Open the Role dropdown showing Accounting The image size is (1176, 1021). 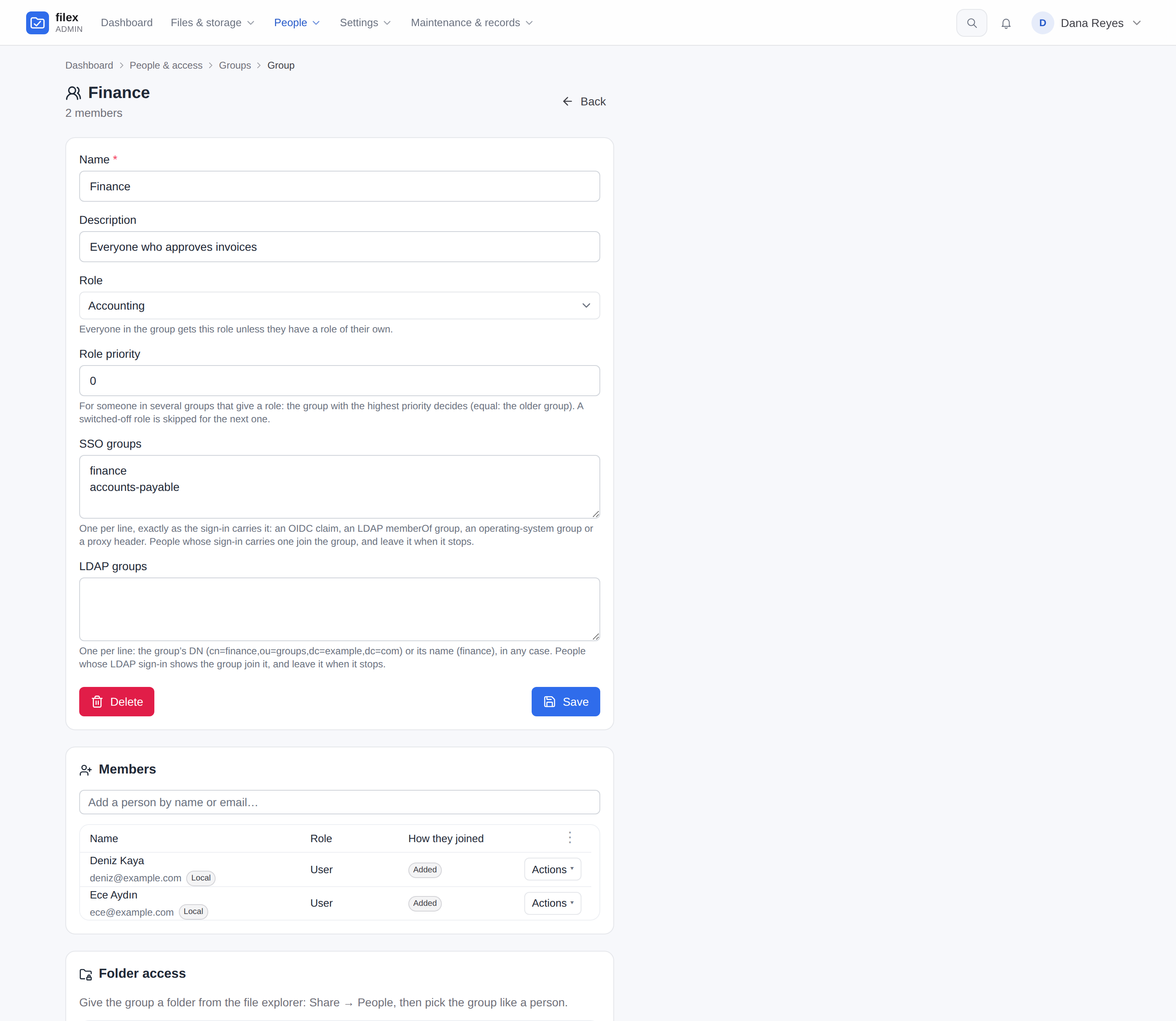(x=340, y=305)
